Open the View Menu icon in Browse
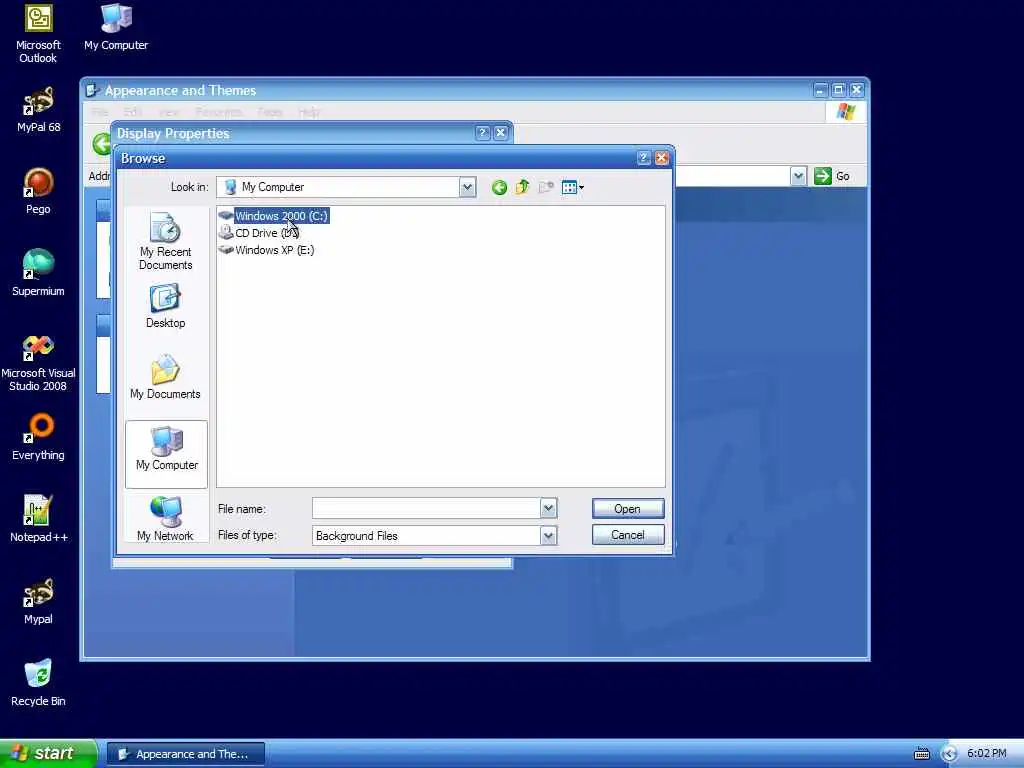Screen dimensions: 1024x768 573,188
